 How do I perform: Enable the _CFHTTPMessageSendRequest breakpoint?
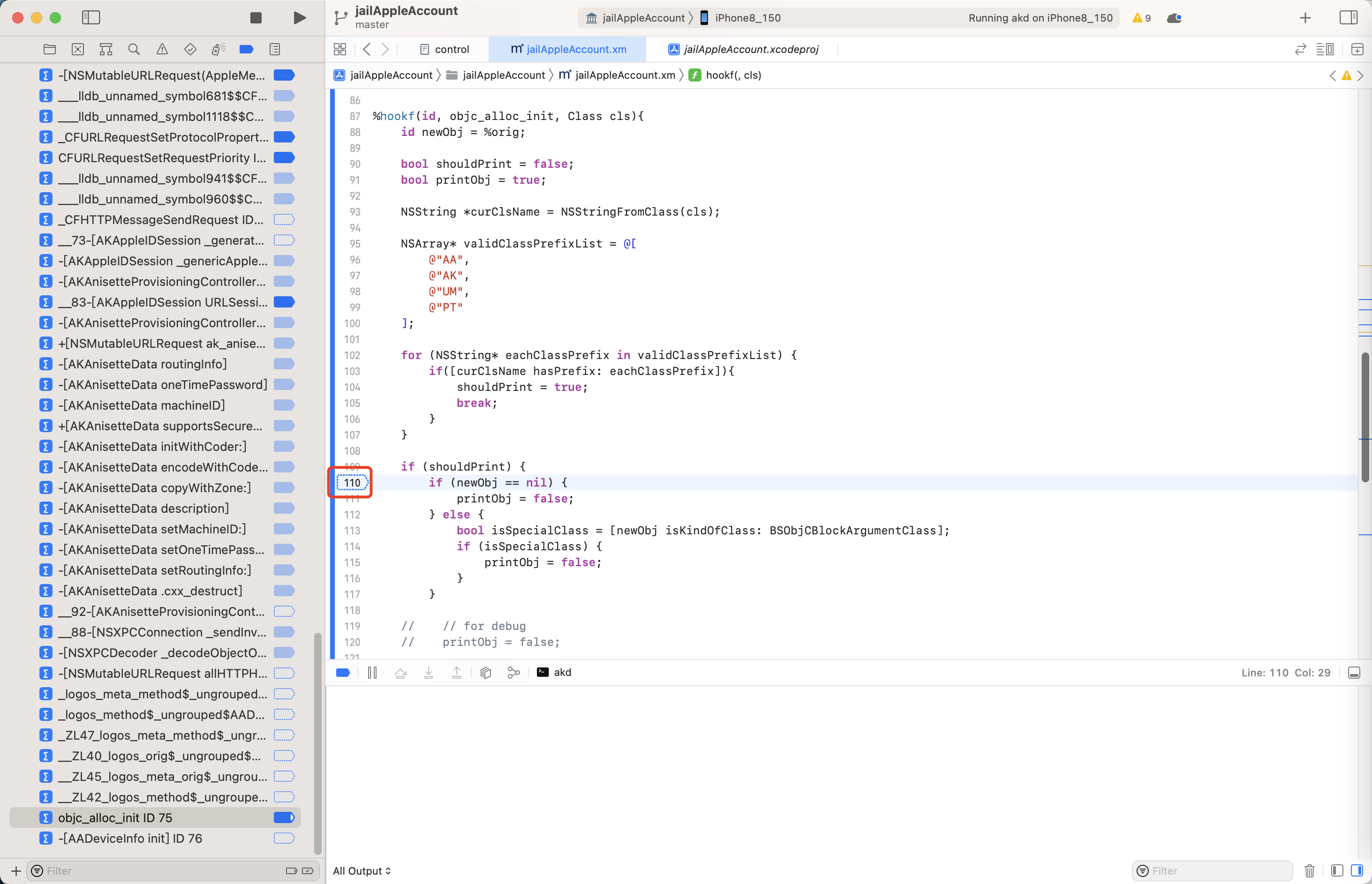284,219
